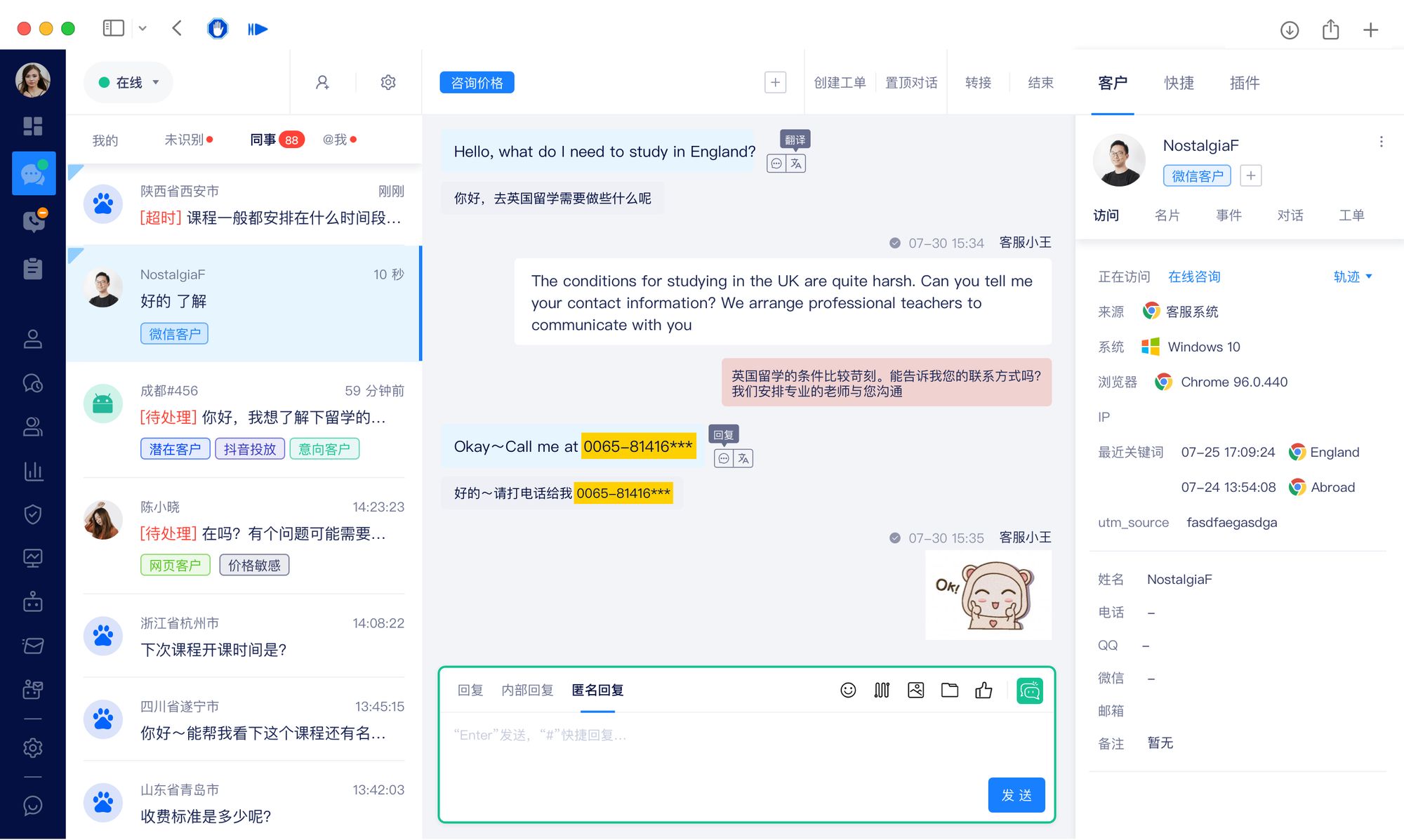This screenshot has height=840, width=1404.
Task: Open the shield quality check sidebar icon
Action: click(x=33, y=514)
